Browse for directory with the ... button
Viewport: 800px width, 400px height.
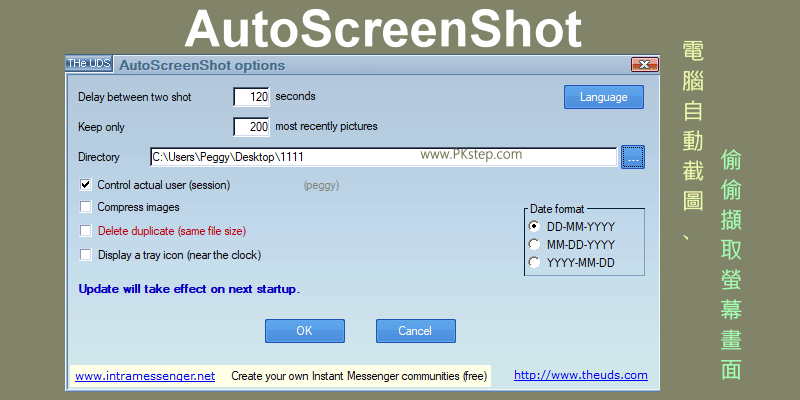click(633, 157)
